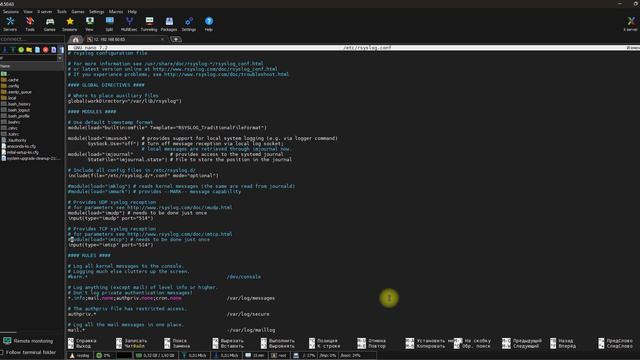Select the .cshrc file
The height and width of the screenshot is (360, 640).
pyautogui.click(x=9, y=128)
